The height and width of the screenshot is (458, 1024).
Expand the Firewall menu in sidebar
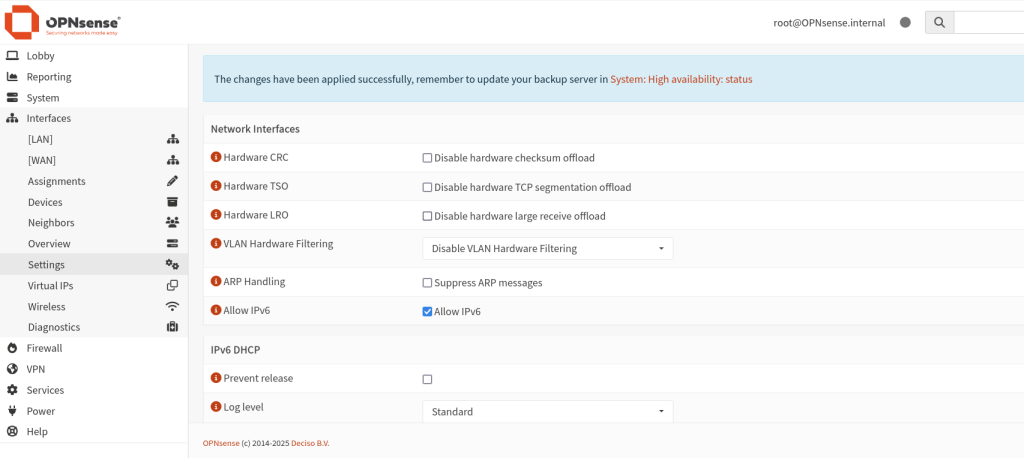point(44,348)
